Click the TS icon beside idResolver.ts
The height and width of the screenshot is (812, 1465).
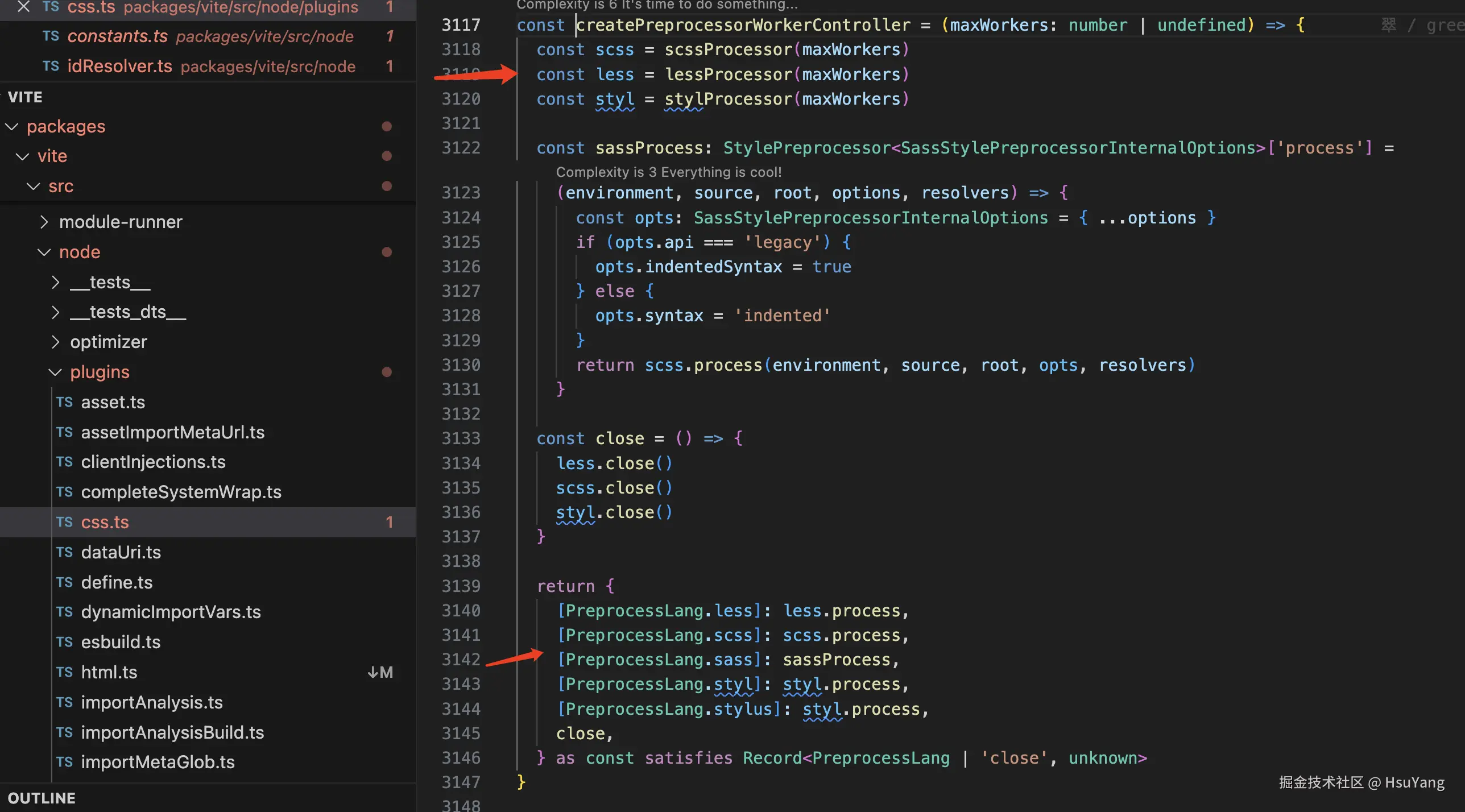51,67
